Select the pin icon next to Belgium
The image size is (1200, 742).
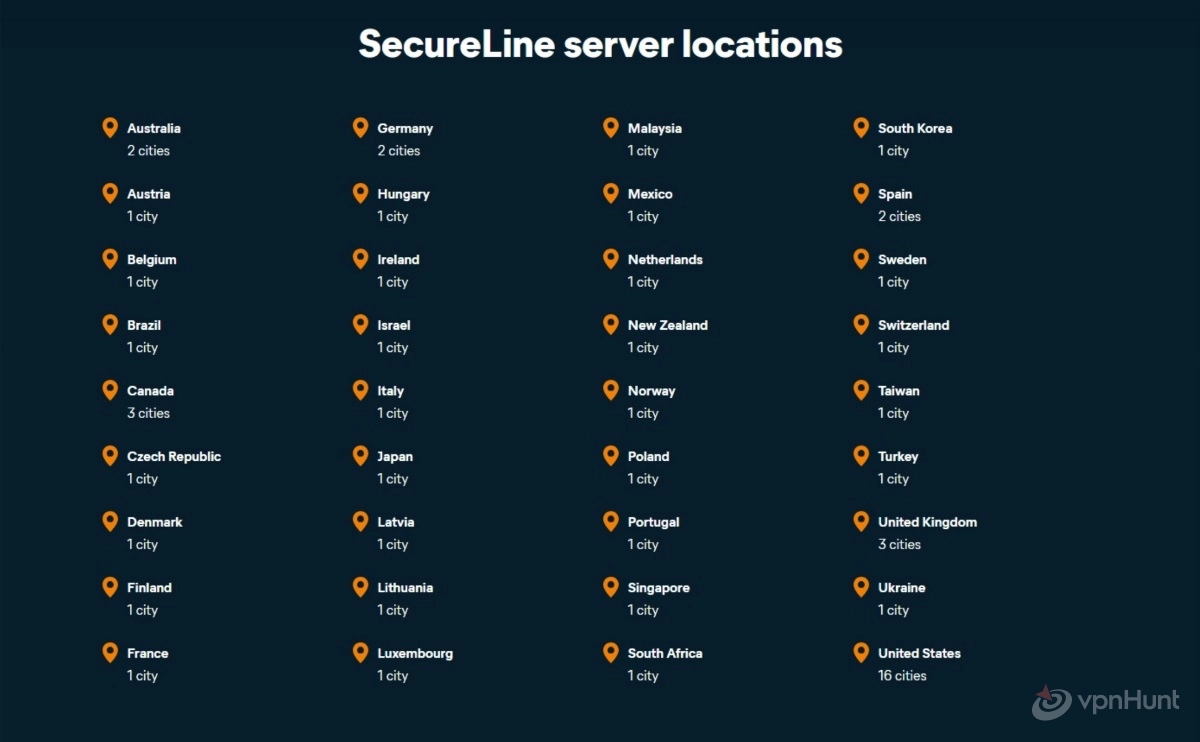[x=110, y=259]
